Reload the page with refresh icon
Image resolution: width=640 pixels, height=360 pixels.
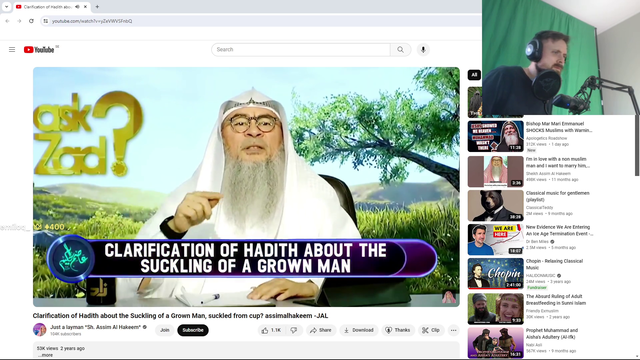click(31, 21)
